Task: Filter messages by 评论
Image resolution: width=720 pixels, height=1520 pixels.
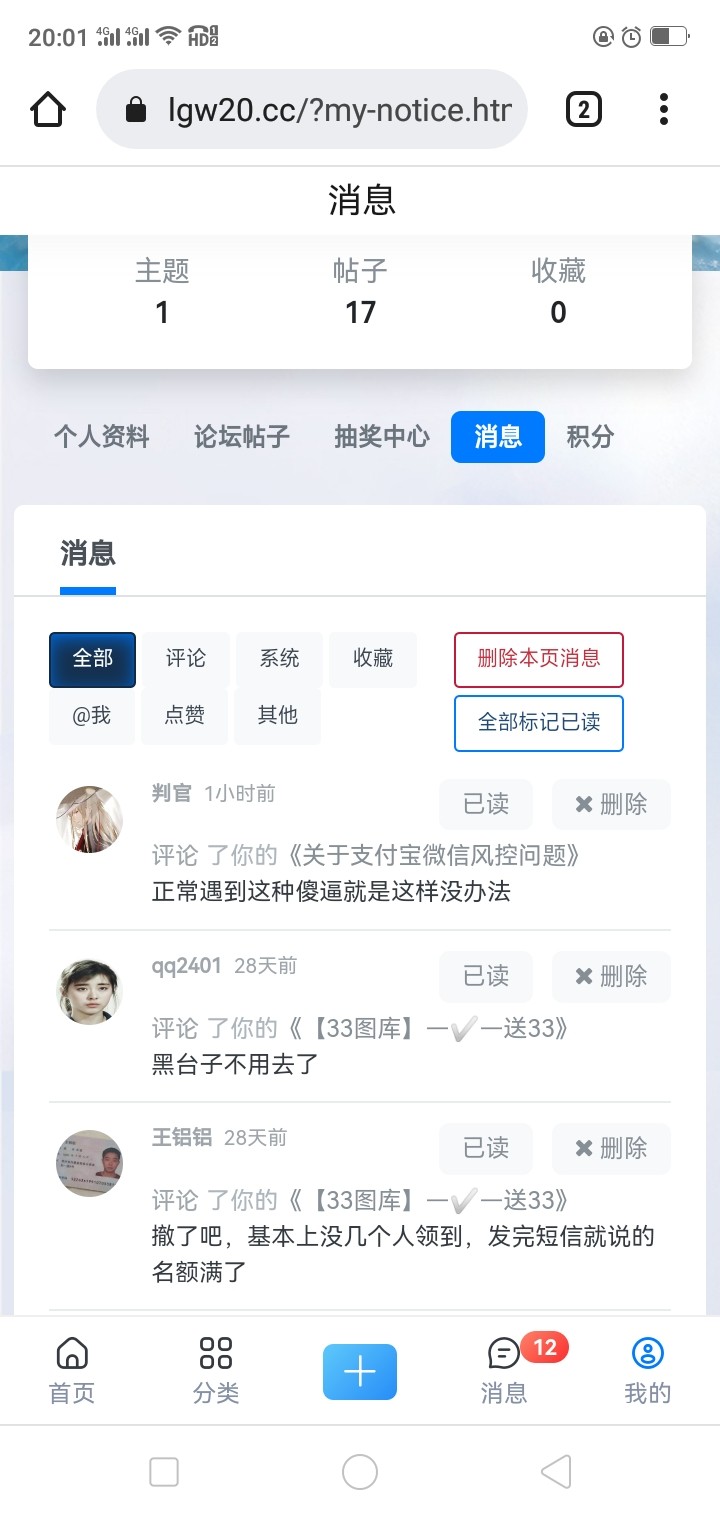Action: 186,659
